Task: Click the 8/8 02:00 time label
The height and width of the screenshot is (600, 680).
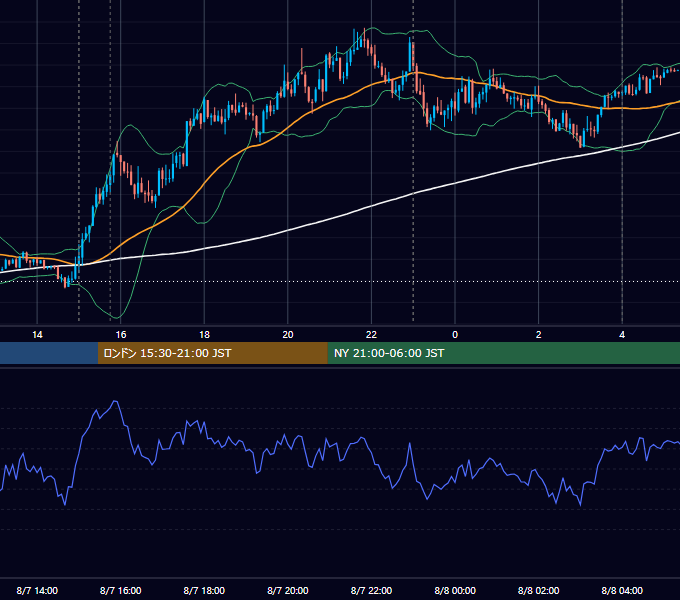Action: [x=539, y=590]
